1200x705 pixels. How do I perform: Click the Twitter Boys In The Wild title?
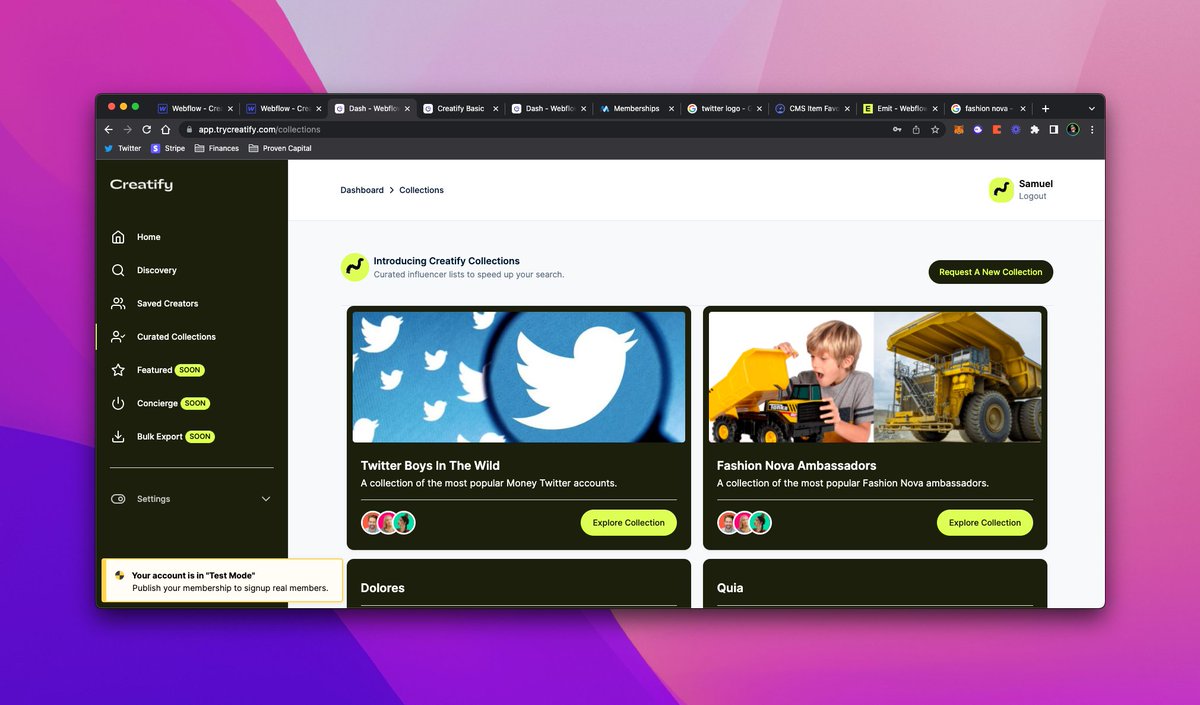(430, 466)
